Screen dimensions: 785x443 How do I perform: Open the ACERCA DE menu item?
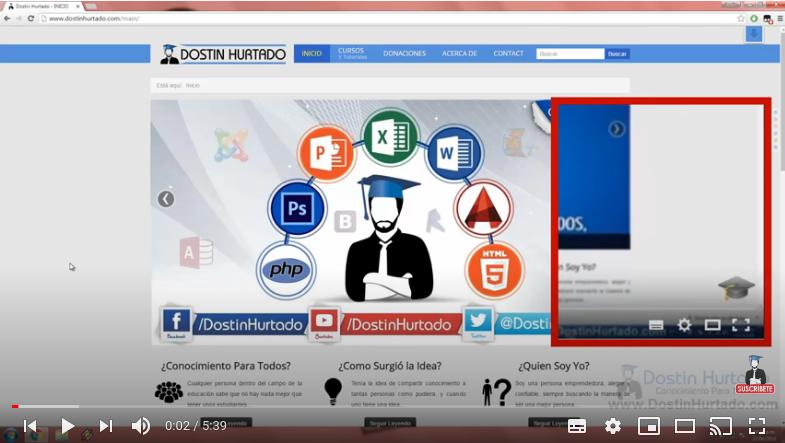click(460, 54)
